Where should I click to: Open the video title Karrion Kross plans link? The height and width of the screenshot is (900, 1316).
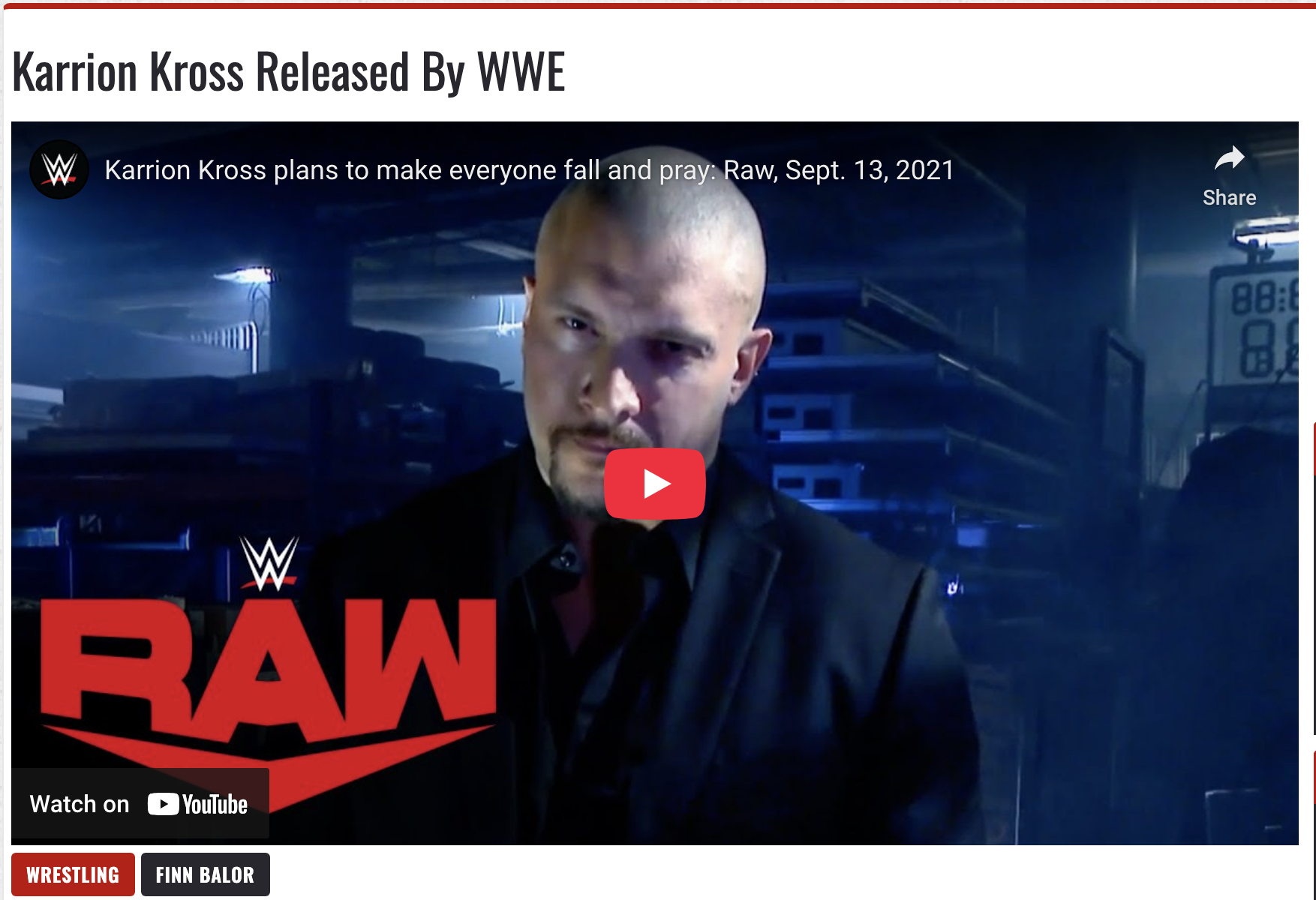click(x=529, y=170)
